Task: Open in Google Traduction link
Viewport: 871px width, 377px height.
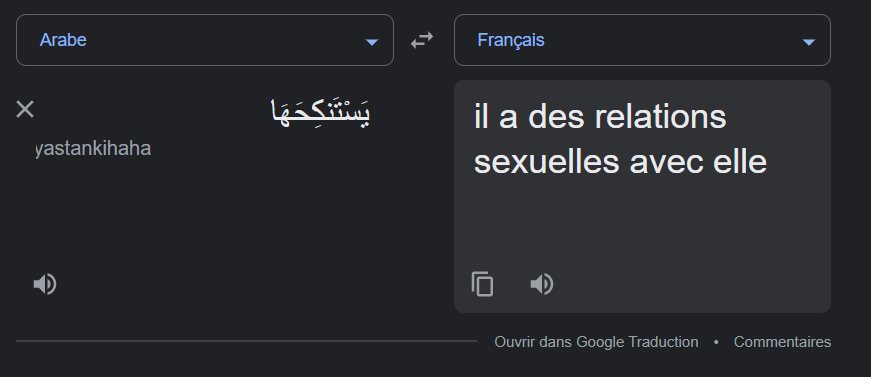Action: (596, 342)
